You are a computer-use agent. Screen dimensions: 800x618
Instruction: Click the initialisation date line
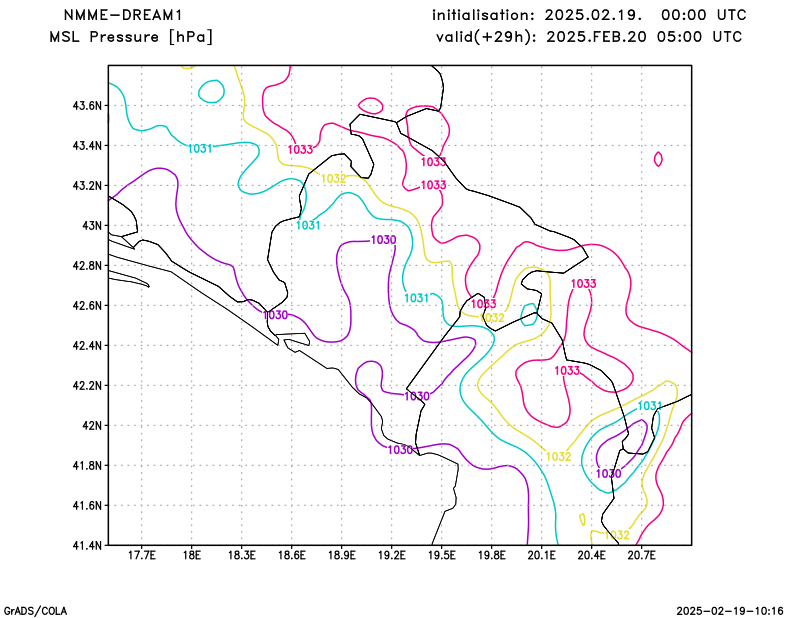[x=589, y=15]
